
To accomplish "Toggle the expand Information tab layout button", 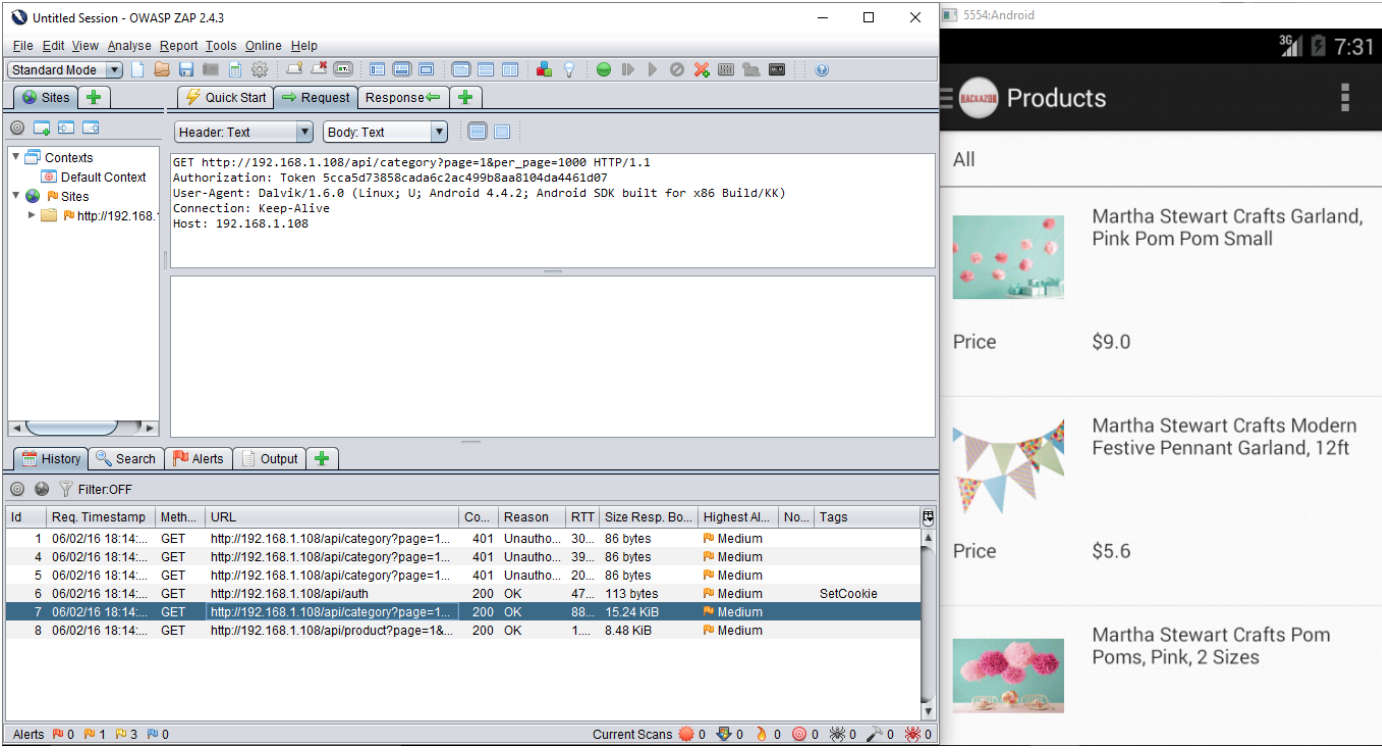I will 402,70.
